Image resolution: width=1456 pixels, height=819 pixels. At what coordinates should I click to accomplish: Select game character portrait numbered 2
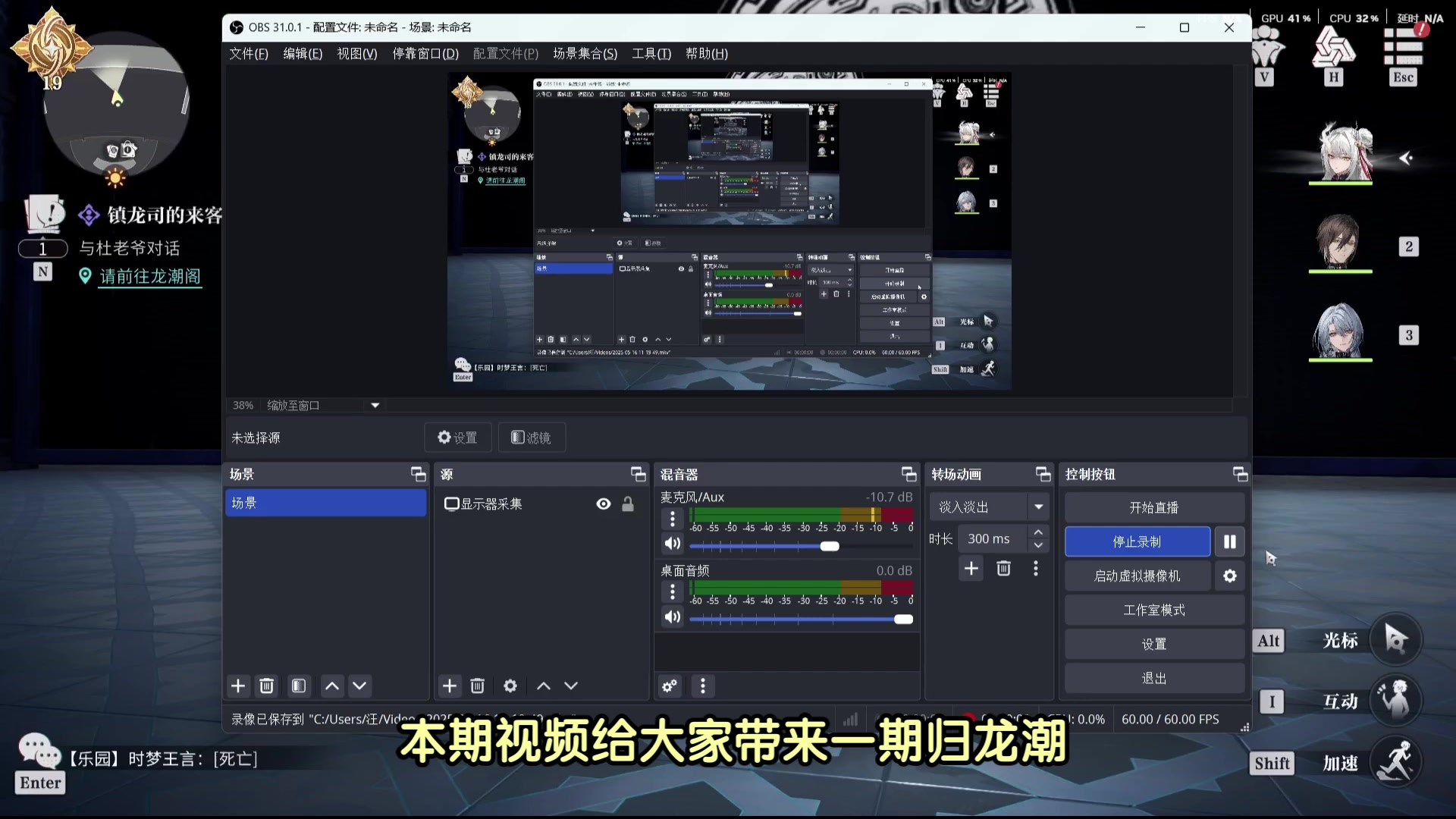pos(1340,243)
